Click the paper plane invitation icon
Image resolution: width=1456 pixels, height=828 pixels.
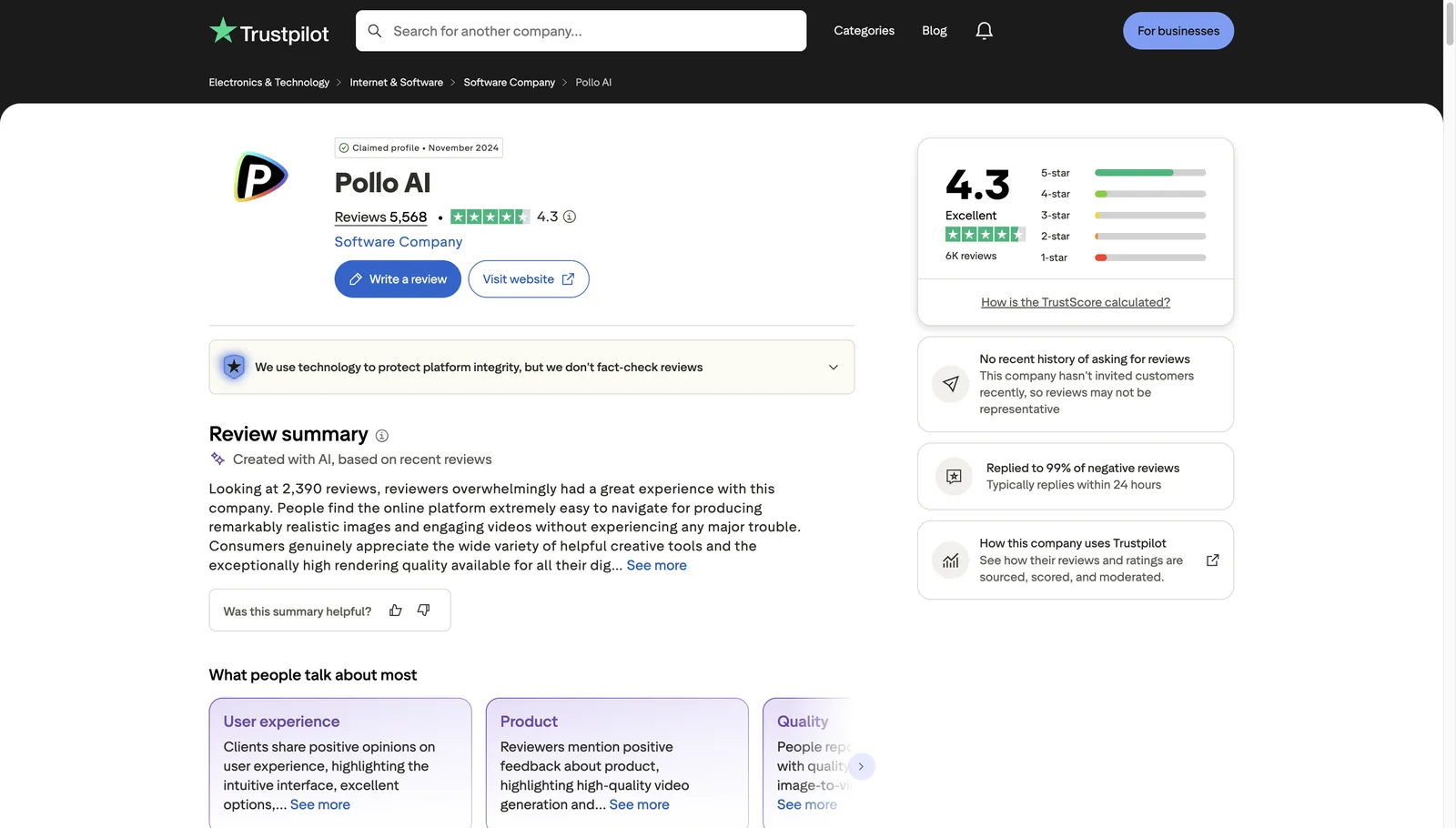coord(950,384)
